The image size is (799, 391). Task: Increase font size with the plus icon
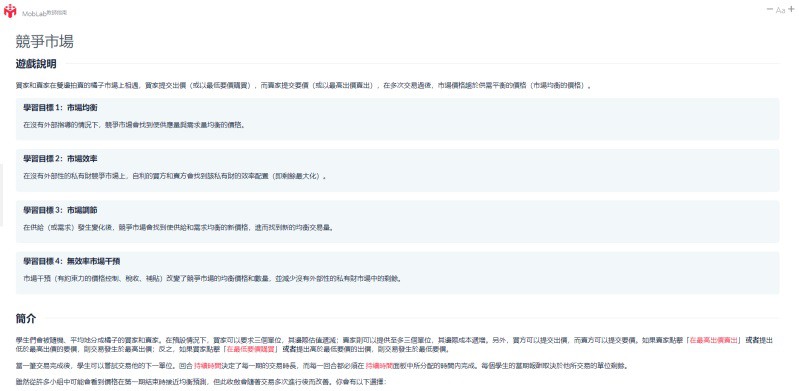pyautogui.click(x=791, y=9)
